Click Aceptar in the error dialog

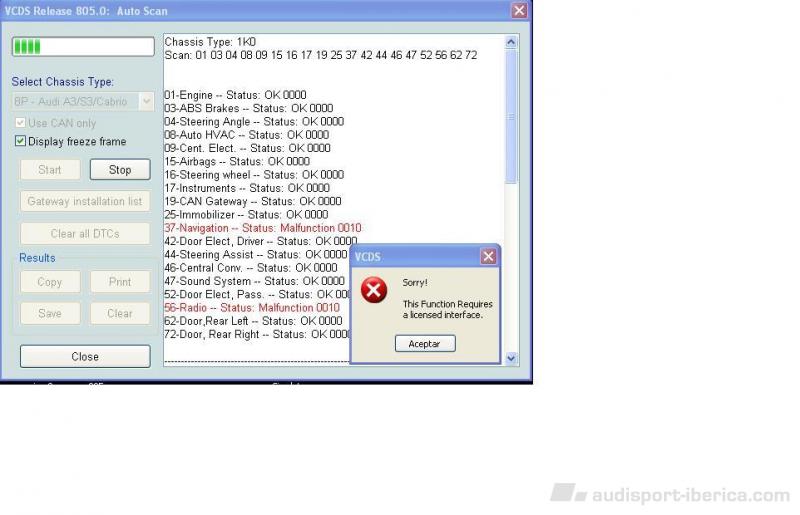click(x=424, y=344)
